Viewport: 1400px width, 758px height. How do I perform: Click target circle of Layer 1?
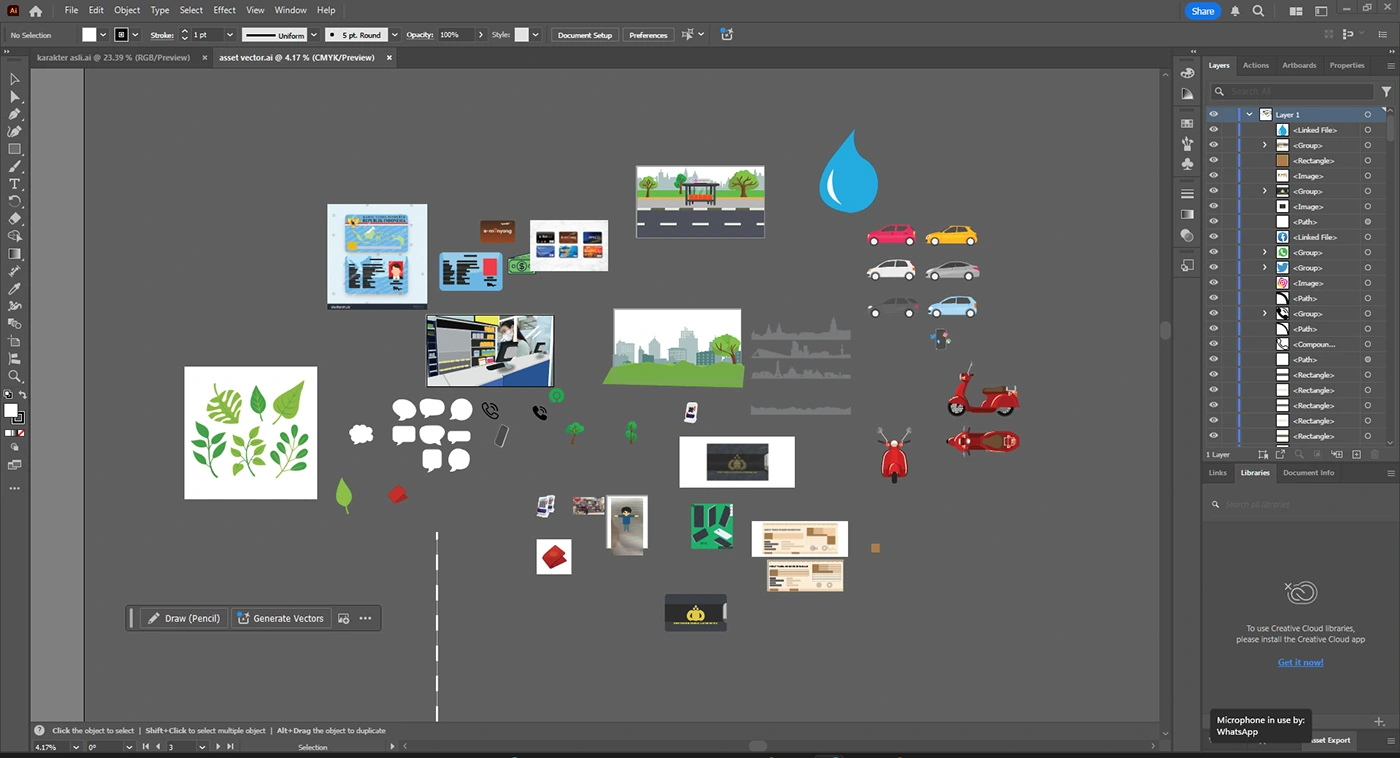[1367, 115]
